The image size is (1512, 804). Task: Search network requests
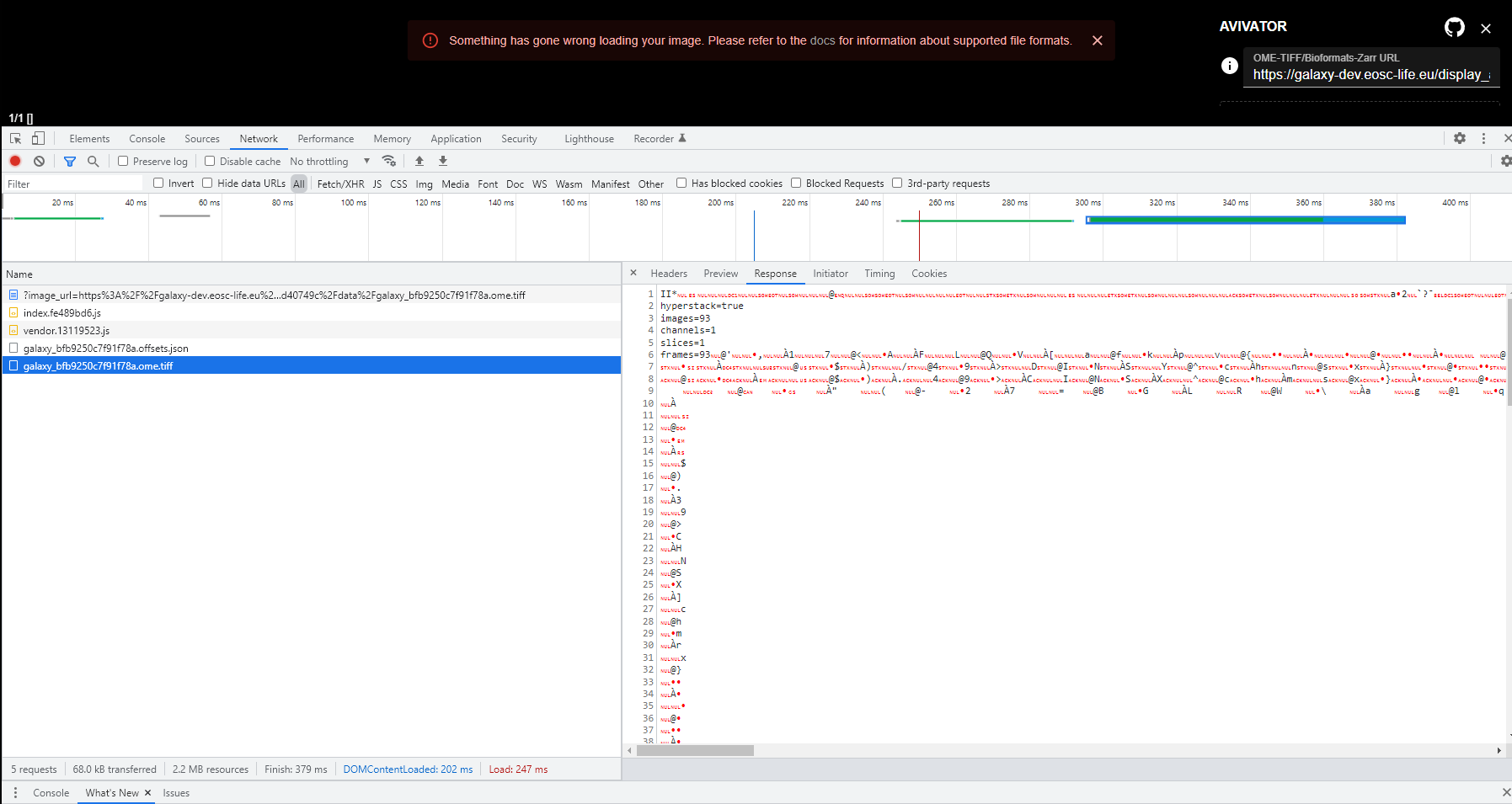click(x=93, y=161)
